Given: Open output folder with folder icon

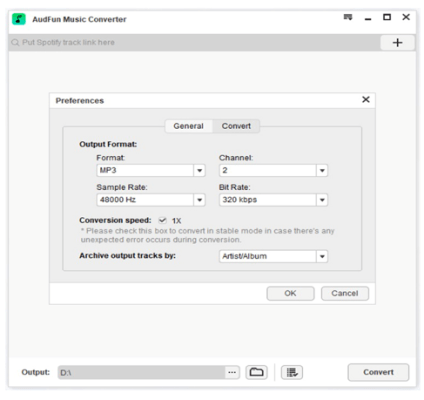Looking at the screenshot, I should [256, 372].
